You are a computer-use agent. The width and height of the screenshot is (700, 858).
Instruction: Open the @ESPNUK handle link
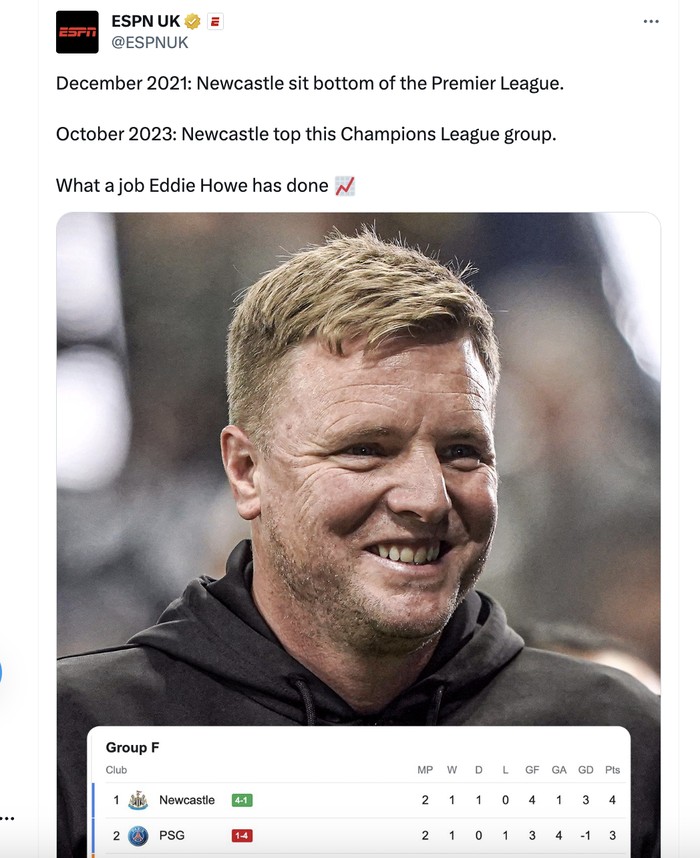[150, 42]
